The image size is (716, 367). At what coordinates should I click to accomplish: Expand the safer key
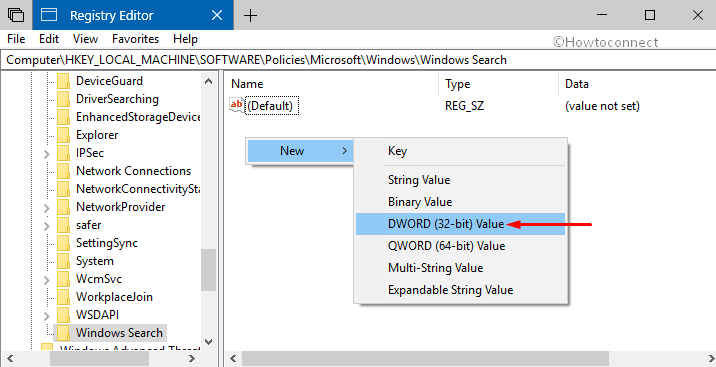(x=47, y=226)
